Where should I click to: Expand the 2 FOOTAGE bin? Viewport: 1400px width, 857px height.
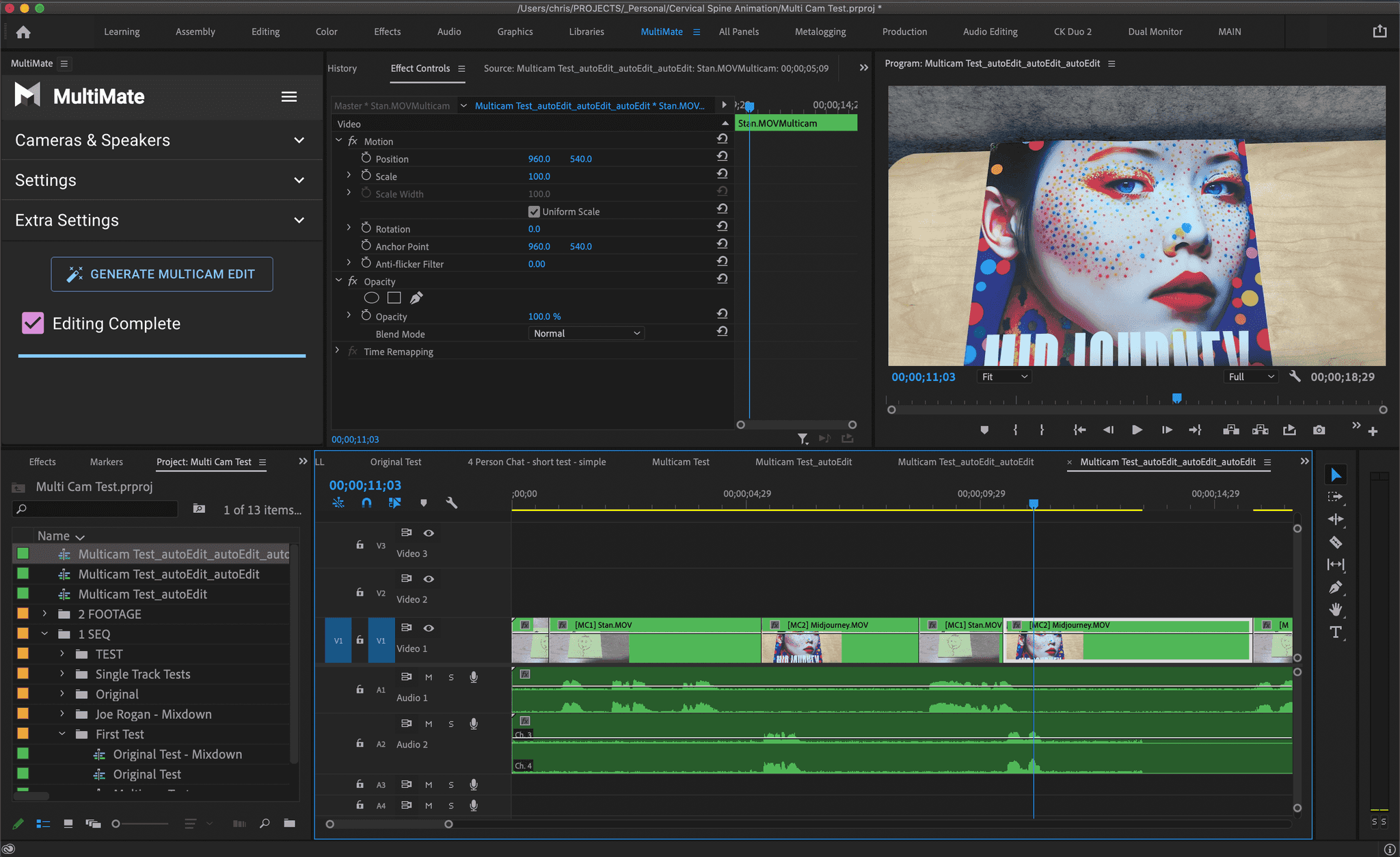pos(44,614)
